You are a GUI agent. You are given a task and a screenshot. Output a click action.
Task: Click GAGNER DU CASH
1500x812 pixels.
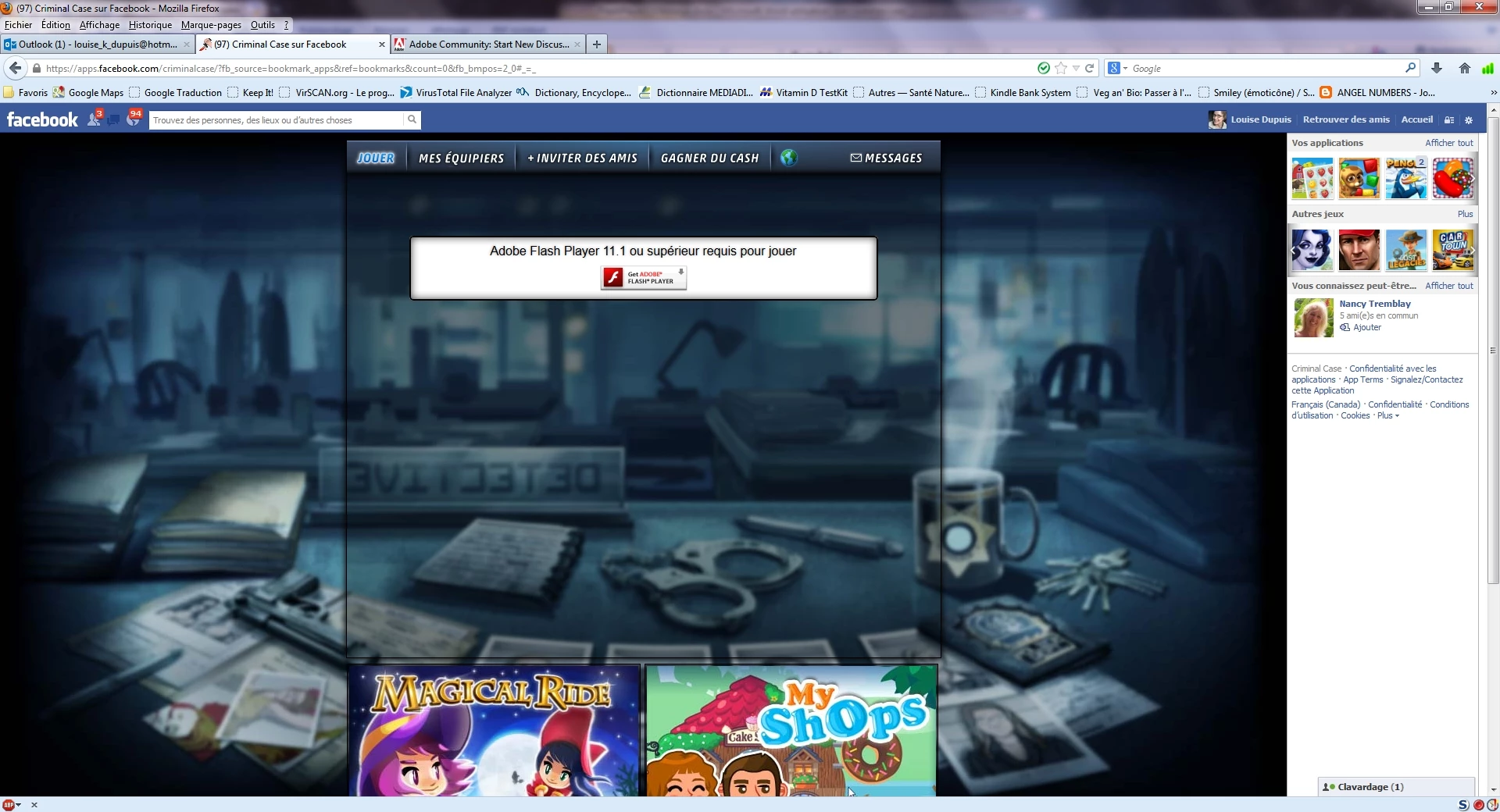click(710, 158)
